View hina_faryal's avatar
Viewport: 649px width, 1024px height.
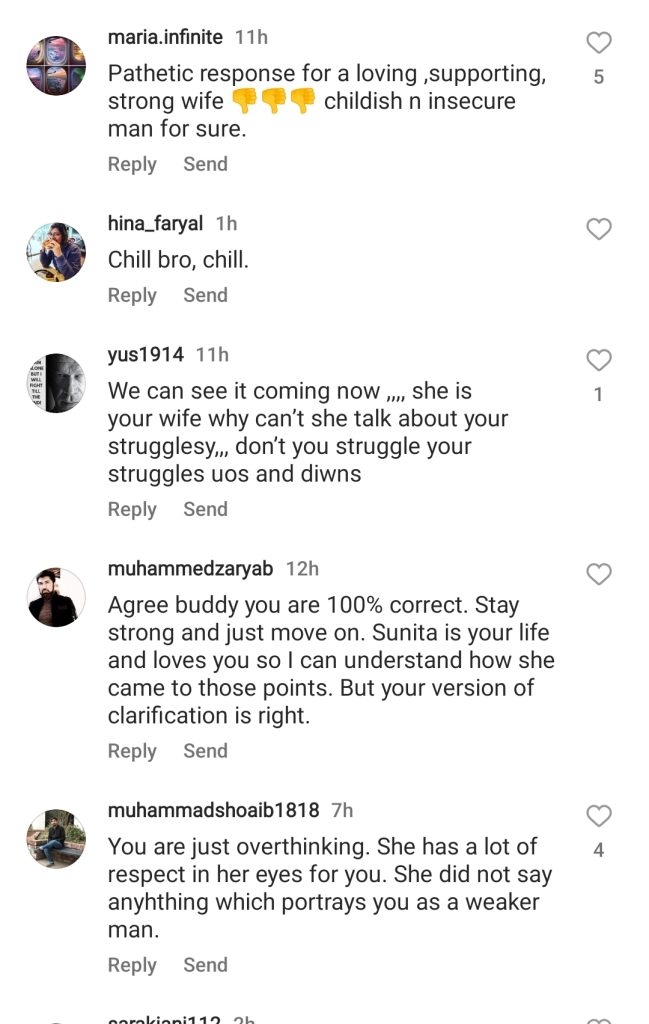pos(56,251)
